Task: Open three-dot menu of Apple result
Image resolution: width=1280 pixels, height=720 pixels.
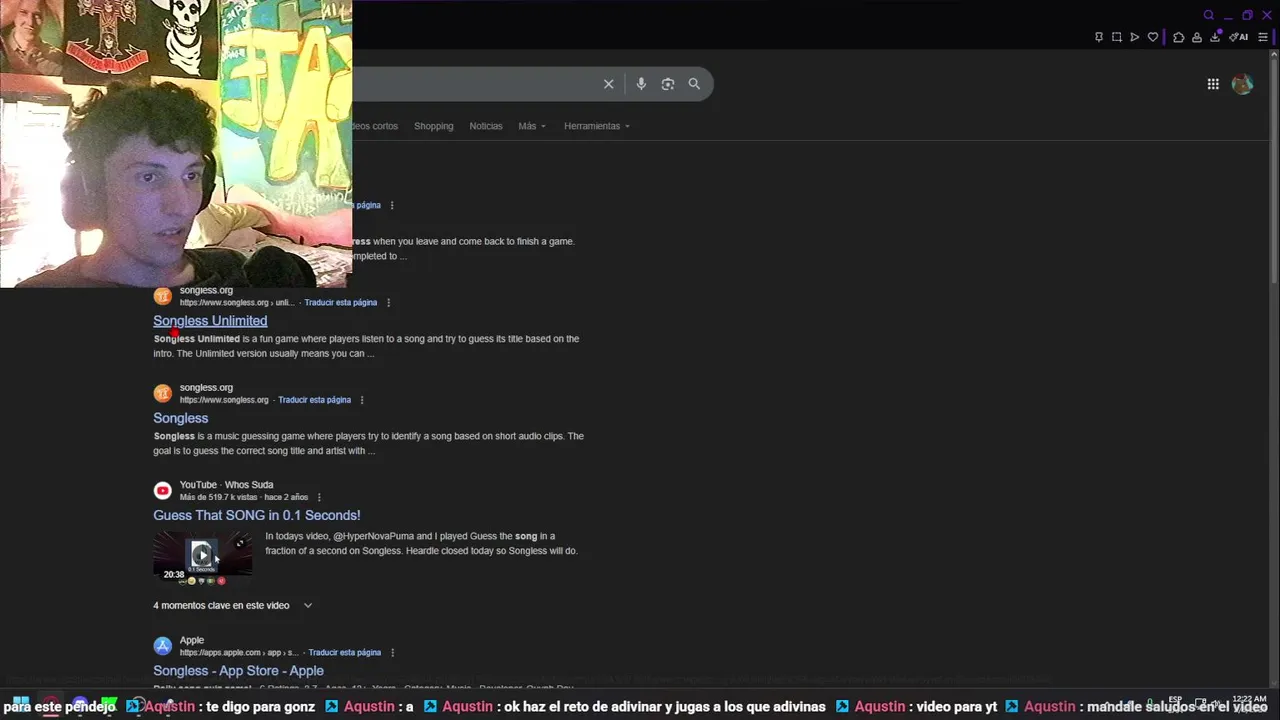Action: [x=392, y=653]
